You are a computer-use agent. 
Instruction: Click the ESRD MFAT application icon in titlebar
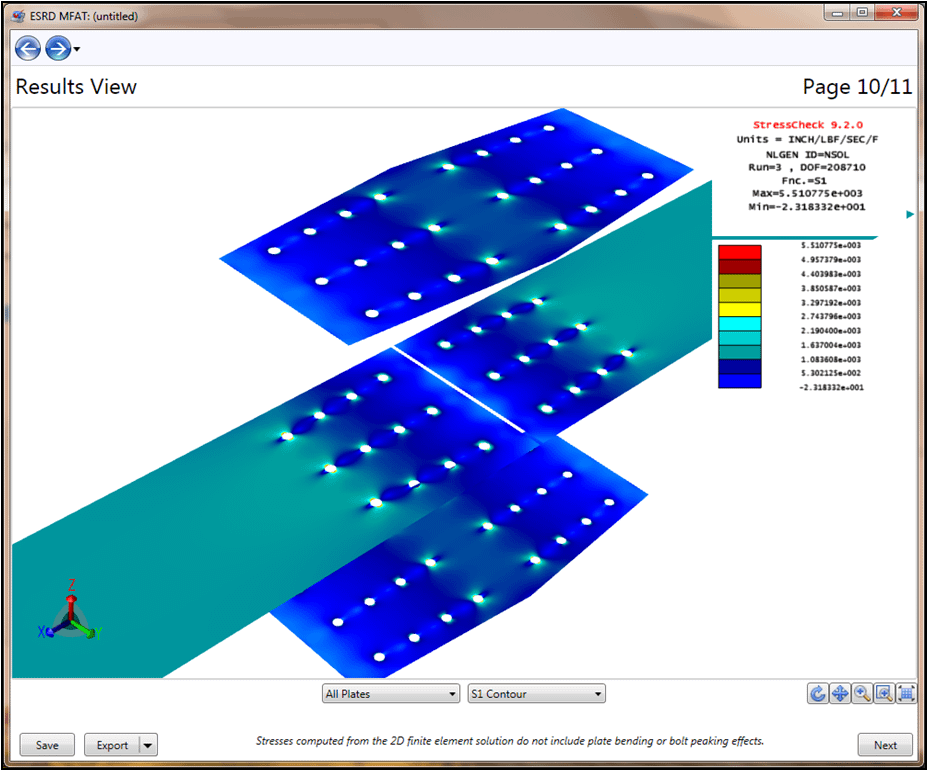[16, 16]
